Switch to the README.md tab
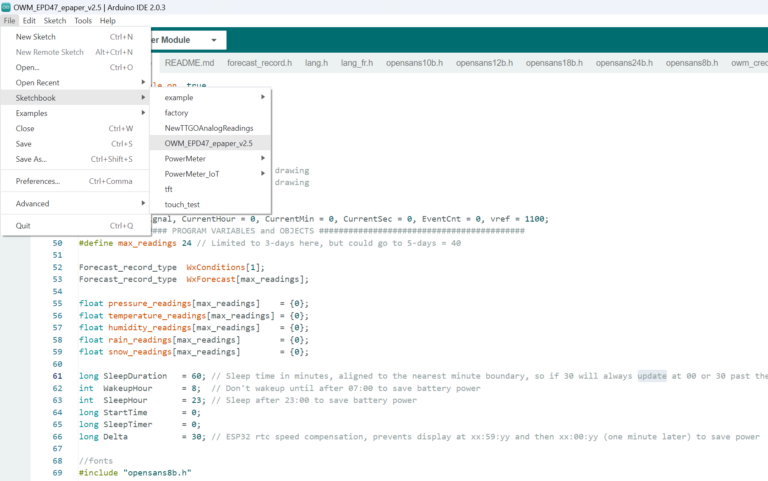This screenshot has width=768, height=481. pyautogui.click(x=188, y=62)
